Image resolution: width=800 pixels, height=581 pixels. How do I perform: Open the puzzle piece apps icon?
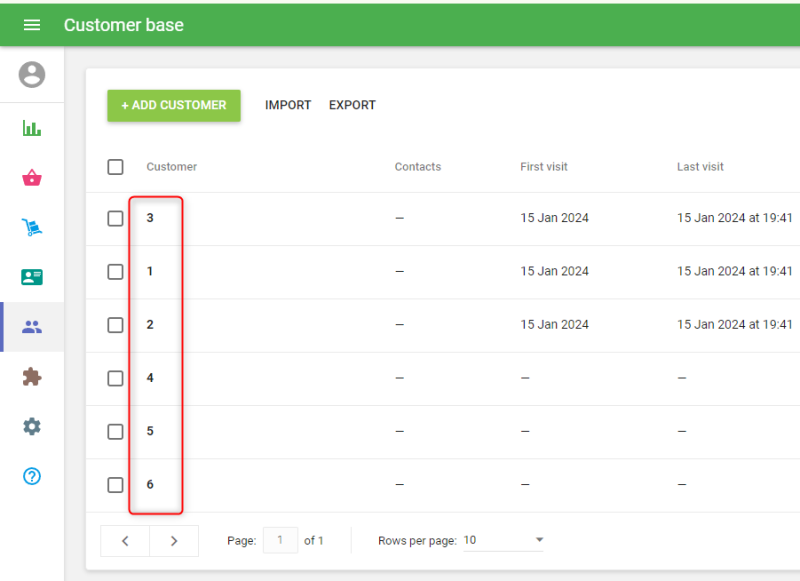32,377
